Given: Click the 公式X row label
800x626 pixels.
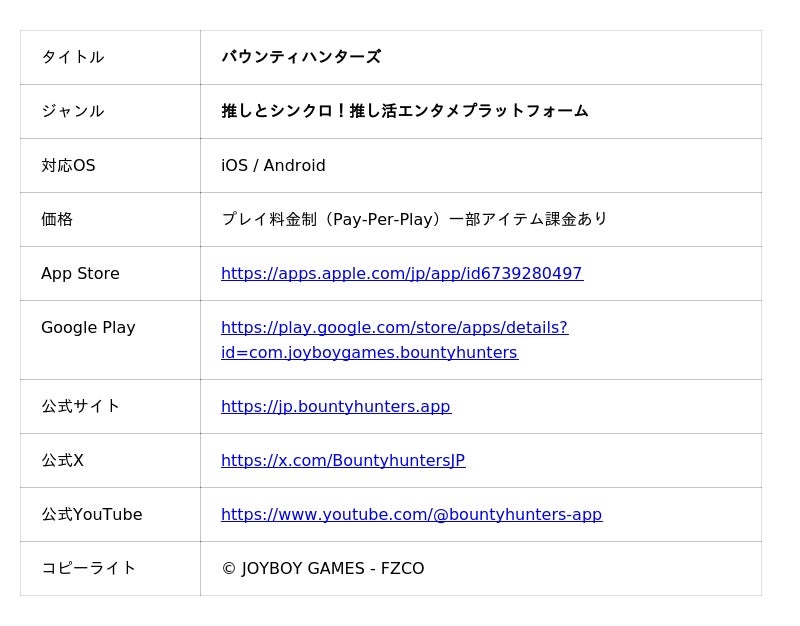Looking at the screenshot, I should (x=62, y=461).
